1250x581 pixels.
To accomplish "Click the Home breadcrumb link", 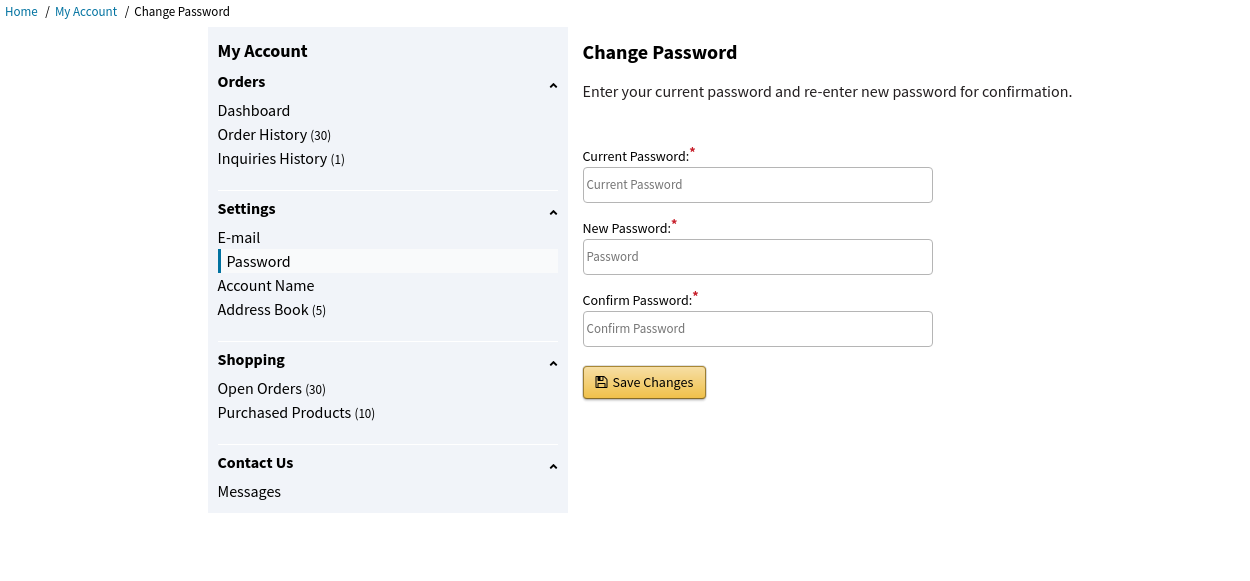I will [x=21, y=12].
